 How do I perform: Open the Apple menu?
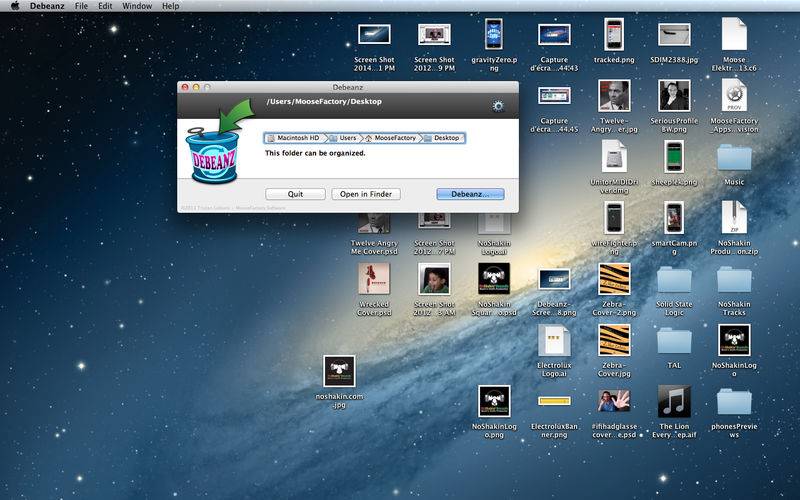coord(15,6)
